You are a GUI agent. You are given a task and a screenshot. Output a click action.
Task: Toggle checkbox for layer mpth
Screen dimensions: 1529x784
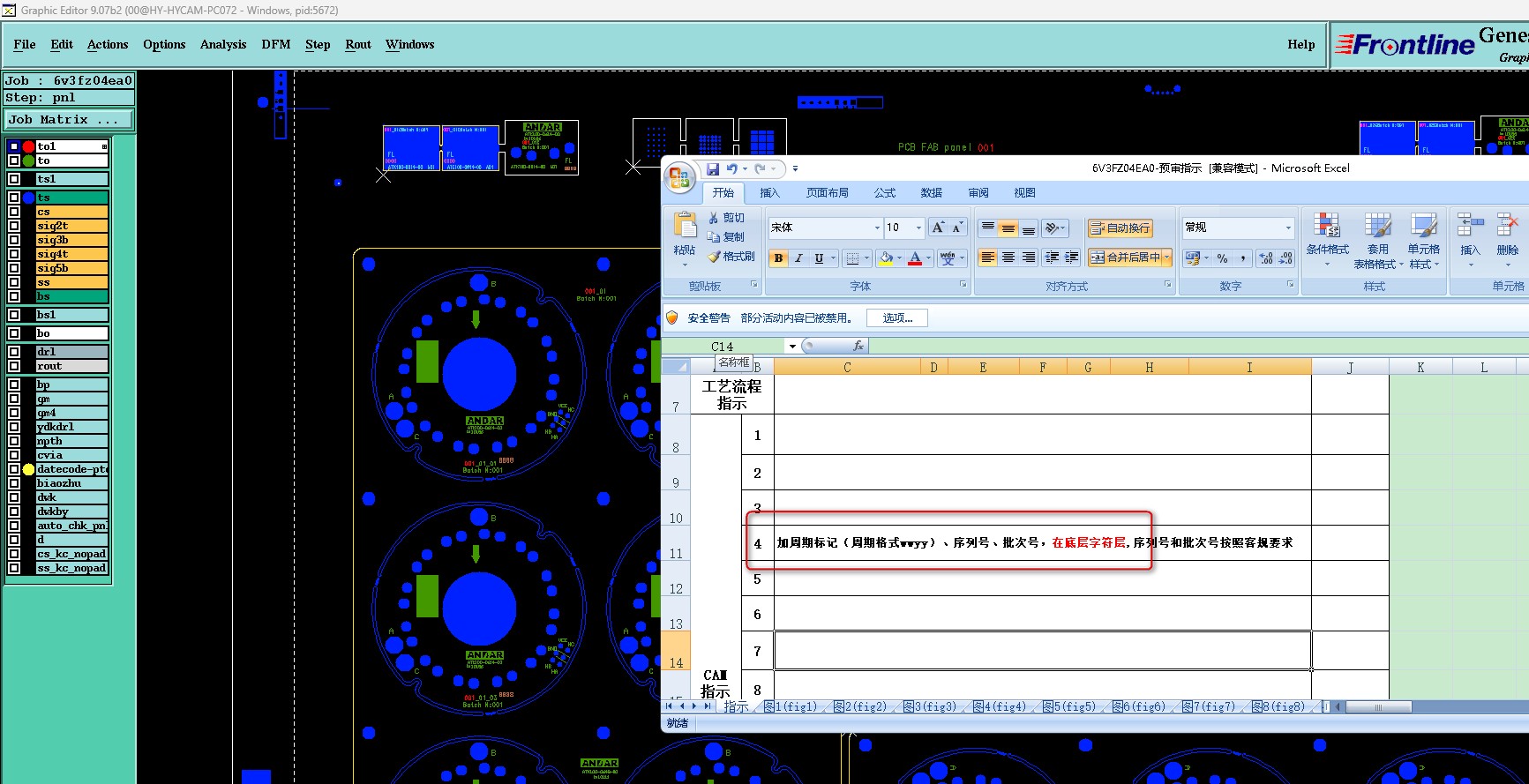(x=14, y=441)
